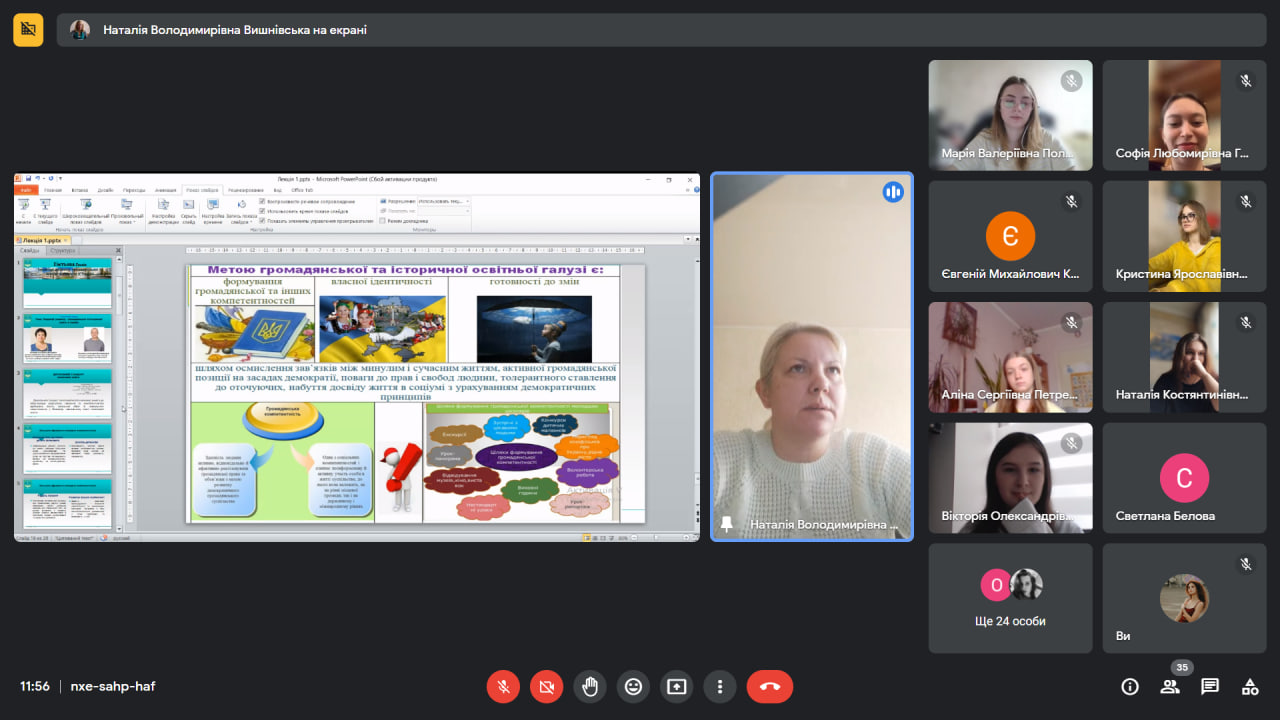
Task: Show the participants list panel
Action: tap(1170, 687)
